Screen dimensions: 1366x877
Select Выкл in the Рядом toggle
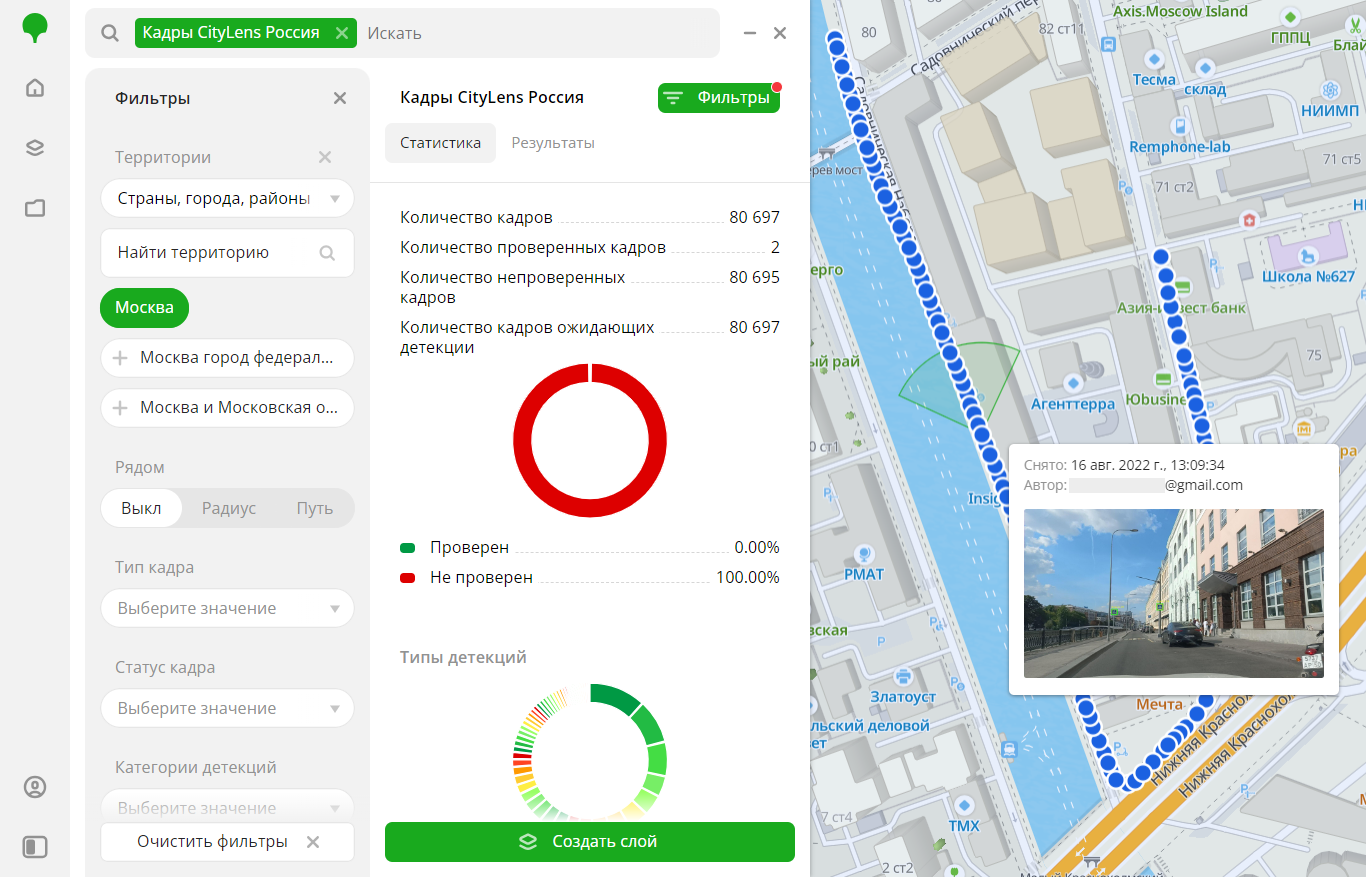[x=141, y=508]
